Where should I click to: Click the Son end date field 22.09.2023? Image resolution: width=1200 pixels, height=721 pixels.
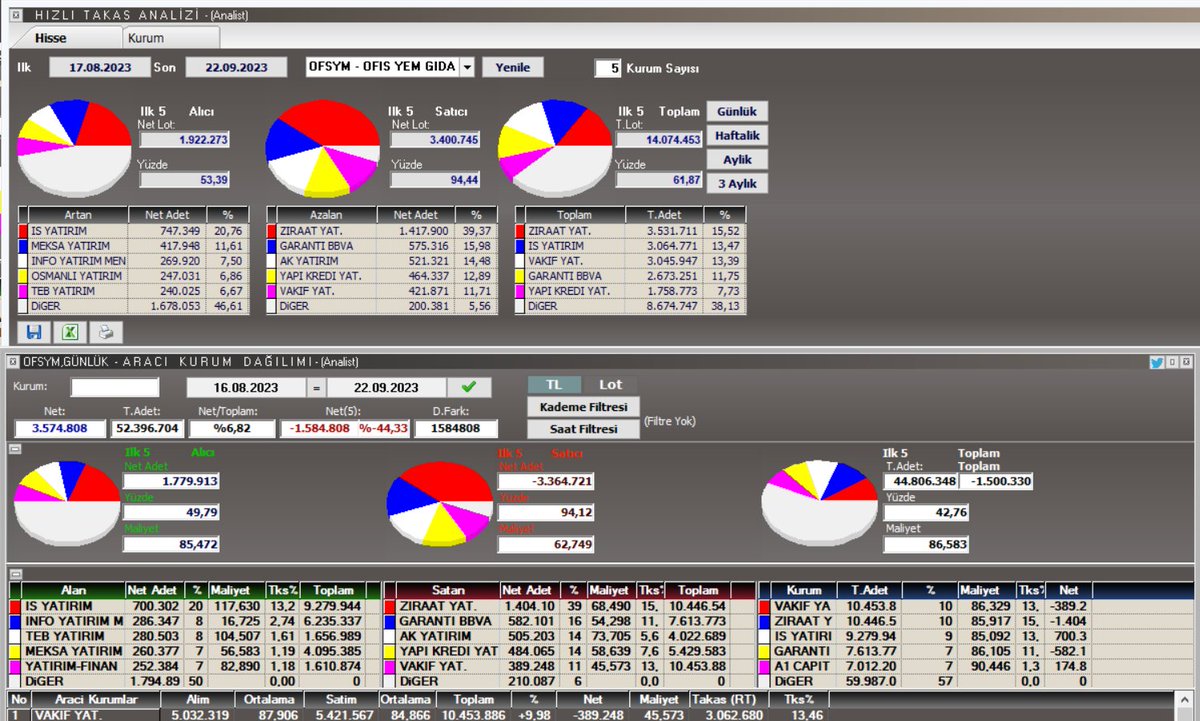236,68
